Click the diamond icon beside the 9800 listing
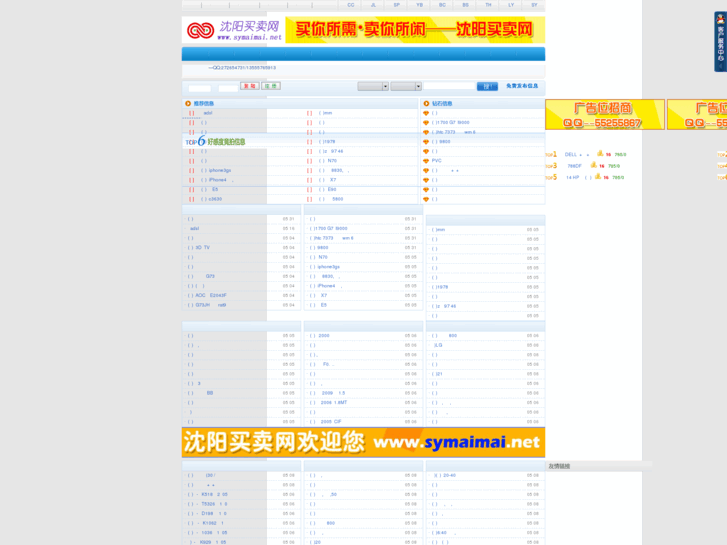This screenshot has width=727, height=545. pyautogui.click(x=426, y=142)
